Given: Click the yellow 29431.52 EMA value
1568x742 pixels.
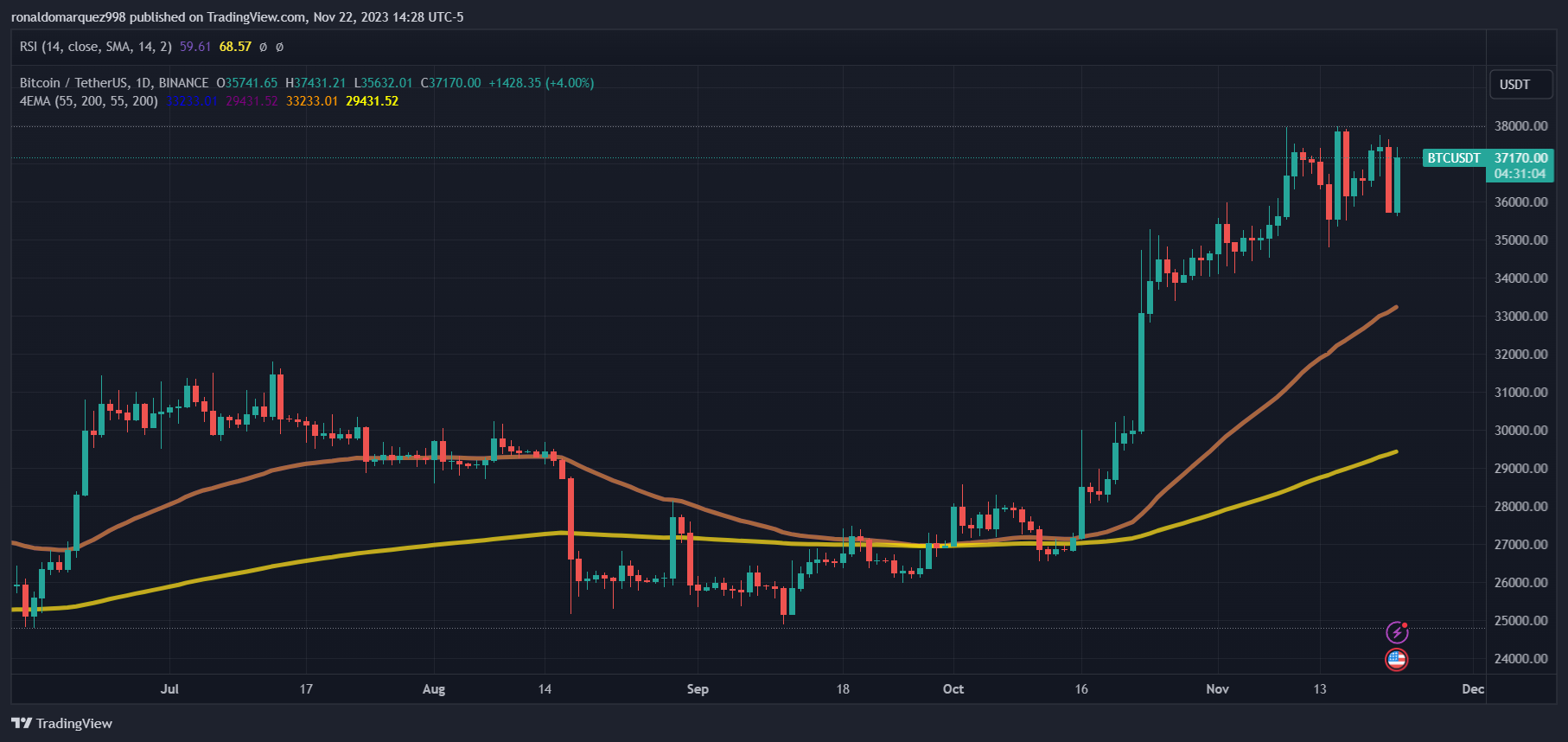Looking at the screenshot, I should [x=372, y=101].
